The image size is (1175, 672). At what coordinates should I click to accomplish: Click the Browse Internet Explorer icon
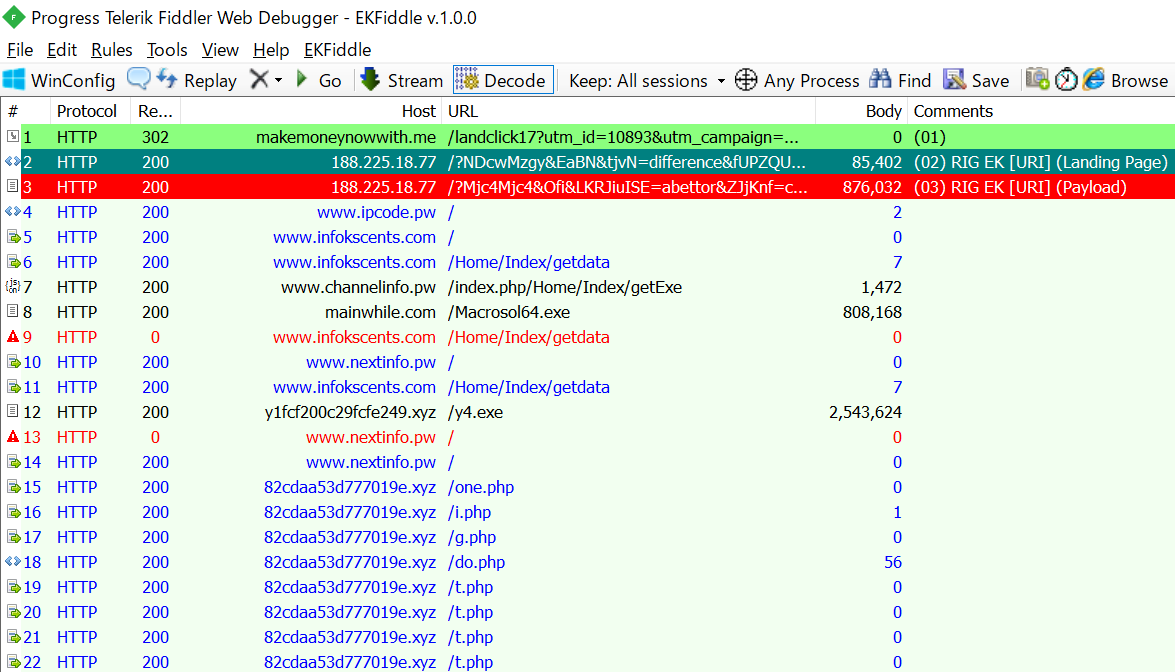pyautogui.click(x=1094, y=79)
